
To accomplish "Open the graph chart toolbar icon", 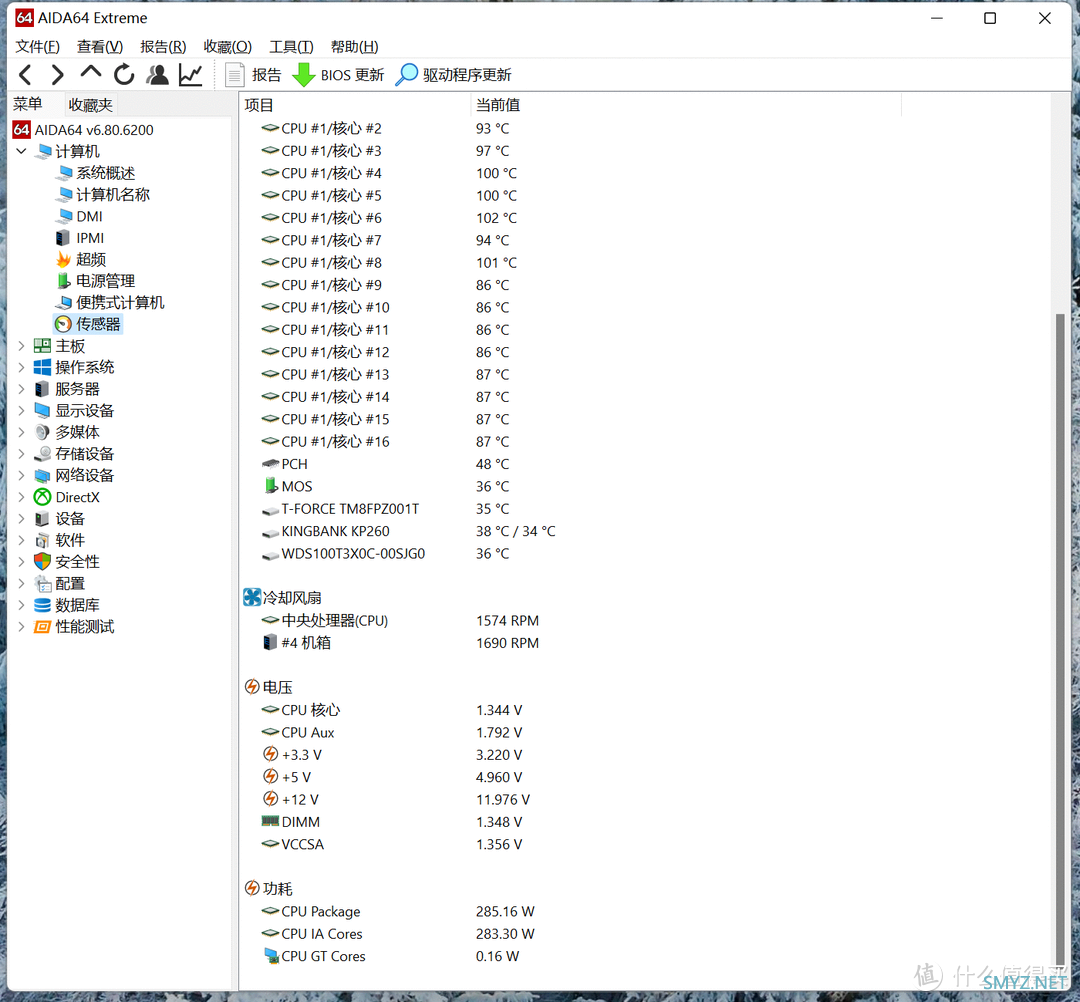I will (190, 74).
